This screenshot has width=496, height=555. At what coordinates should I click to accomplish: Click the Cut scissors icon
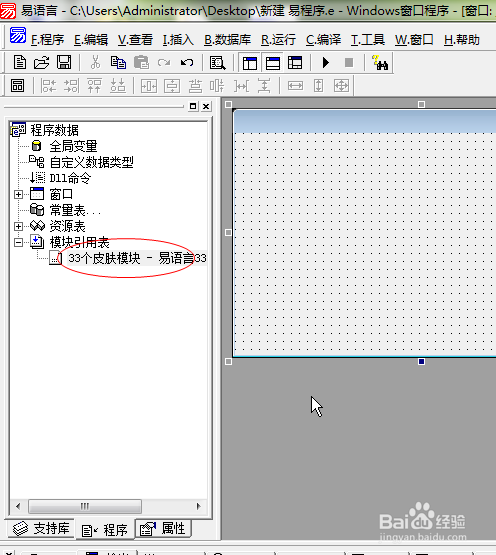[95, 63]
